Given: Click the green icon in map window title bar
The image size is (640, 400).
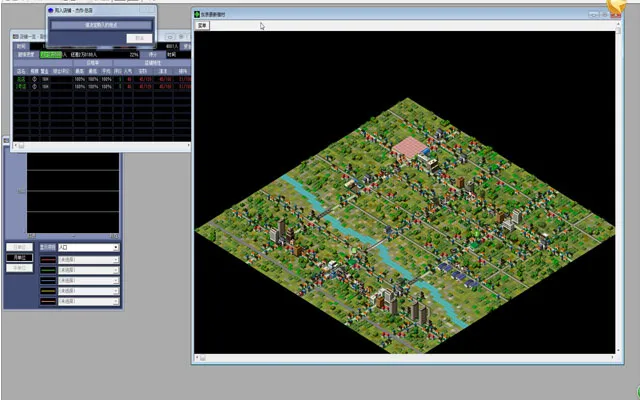Looking at the screenshot, I should tap(197, 14).
